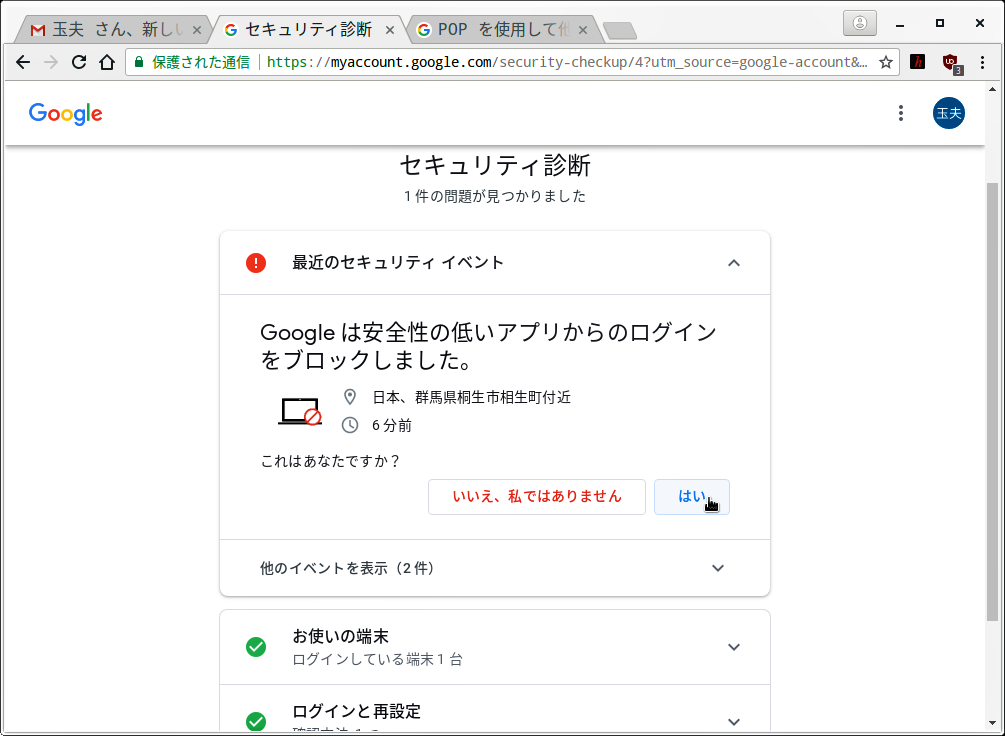Click the green check next to お使いの端末
Viewport: 1005px width, 736px height.
pyautogui.click(x=256, y=647)
